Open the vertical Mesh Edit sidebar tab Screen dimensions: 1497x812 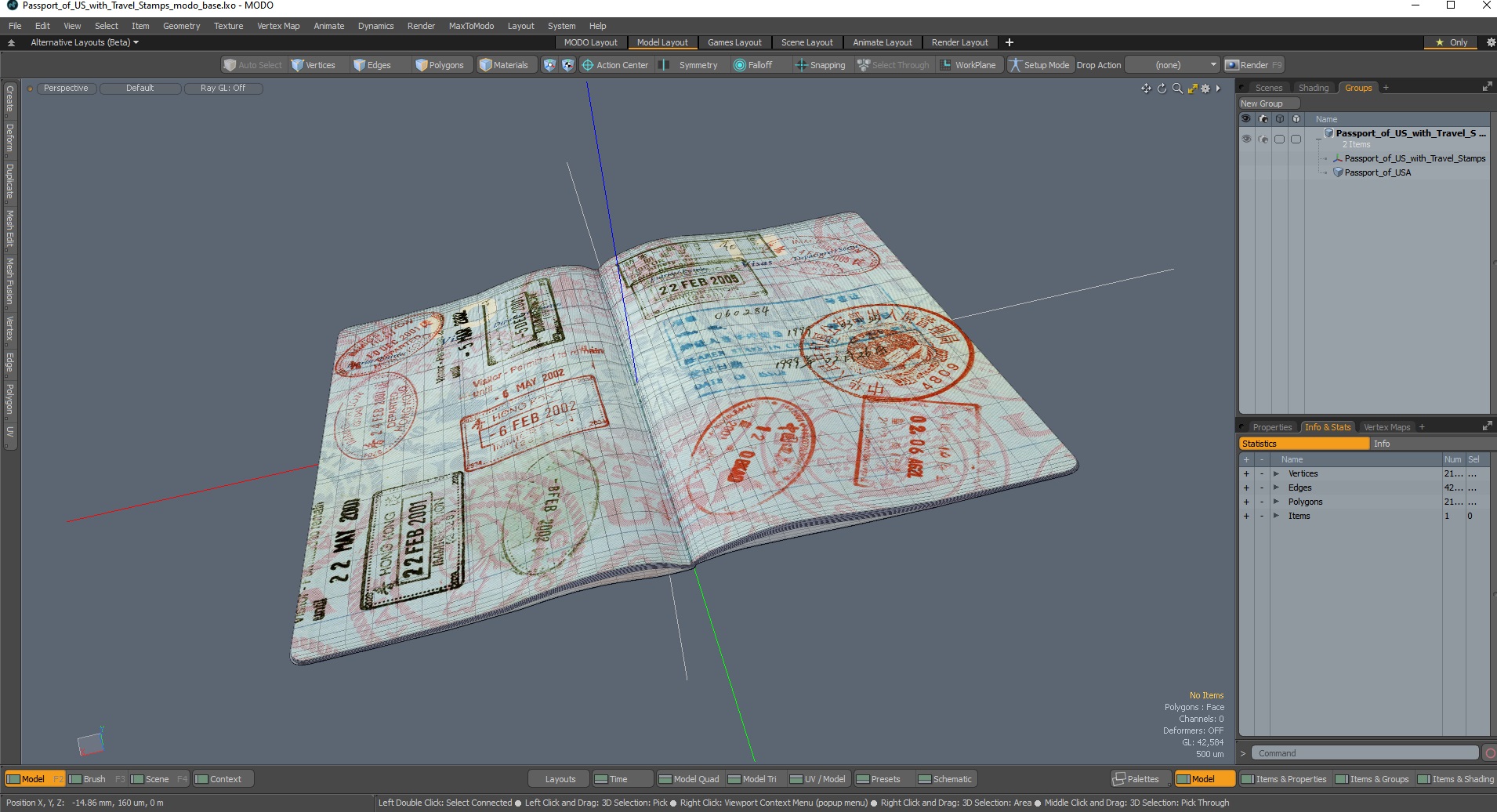pos(9,227)
